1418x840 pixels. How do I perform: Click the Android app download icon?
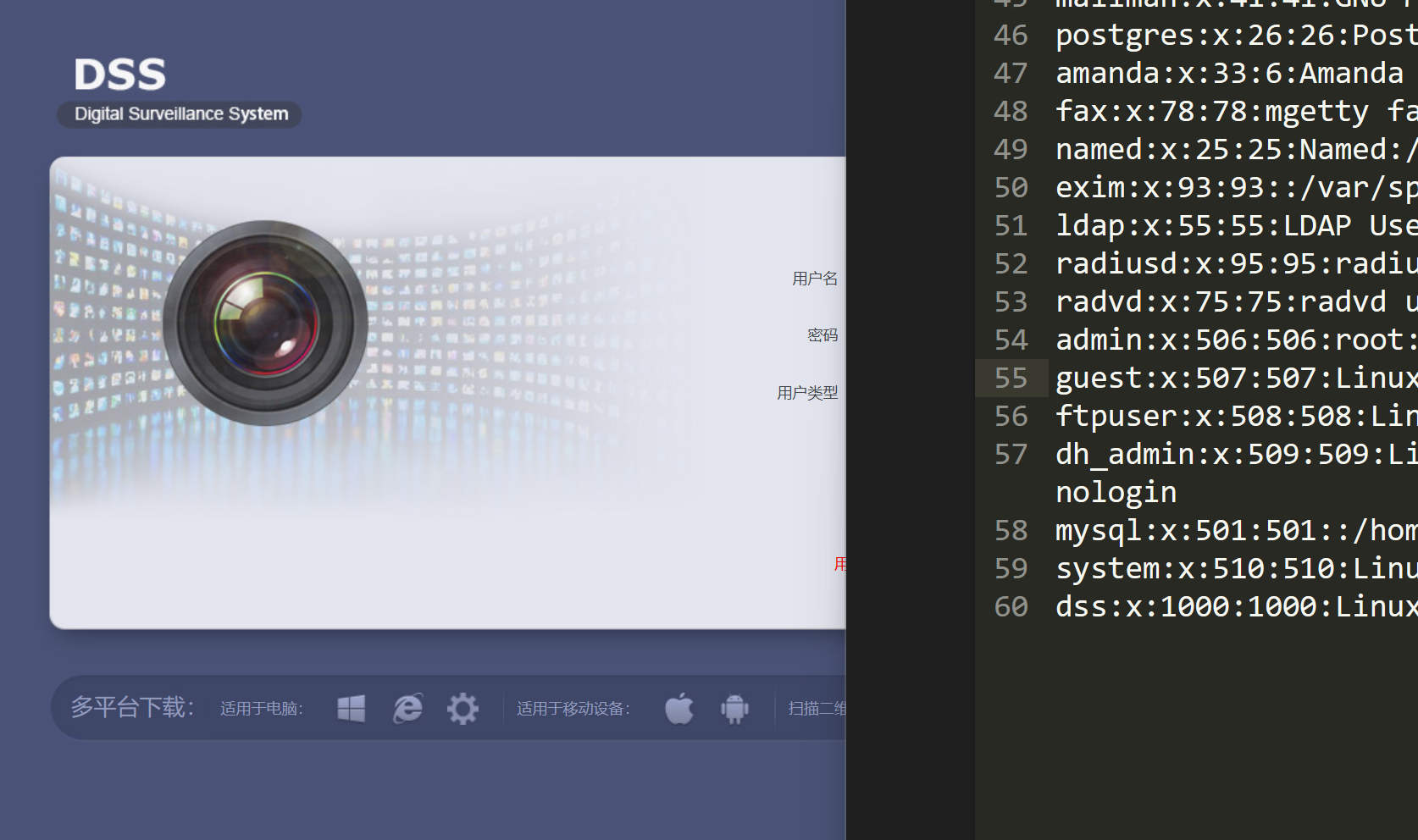tap(734, 709)
